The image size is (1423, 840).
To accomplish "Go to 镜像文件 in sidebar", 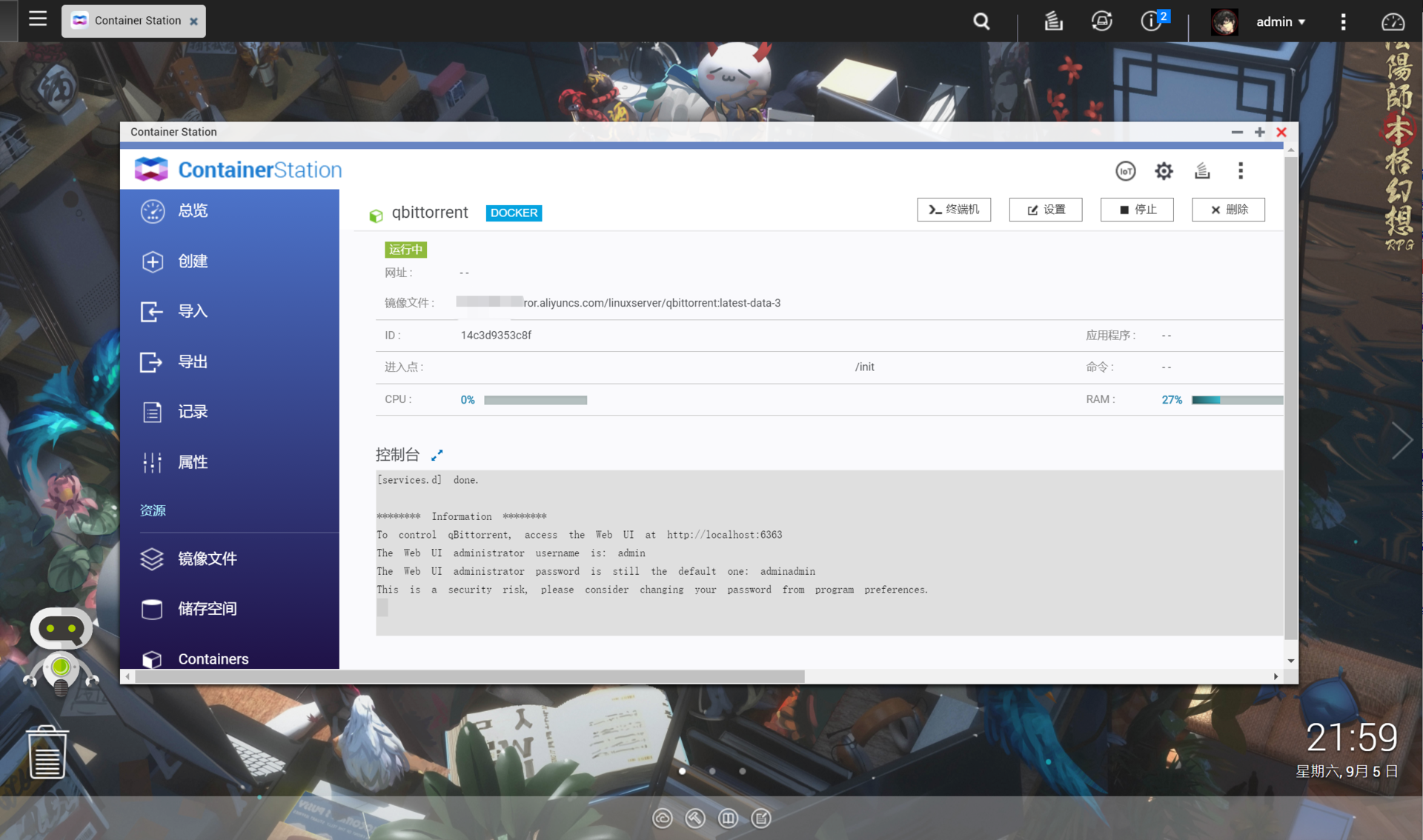I will (207, 559).
